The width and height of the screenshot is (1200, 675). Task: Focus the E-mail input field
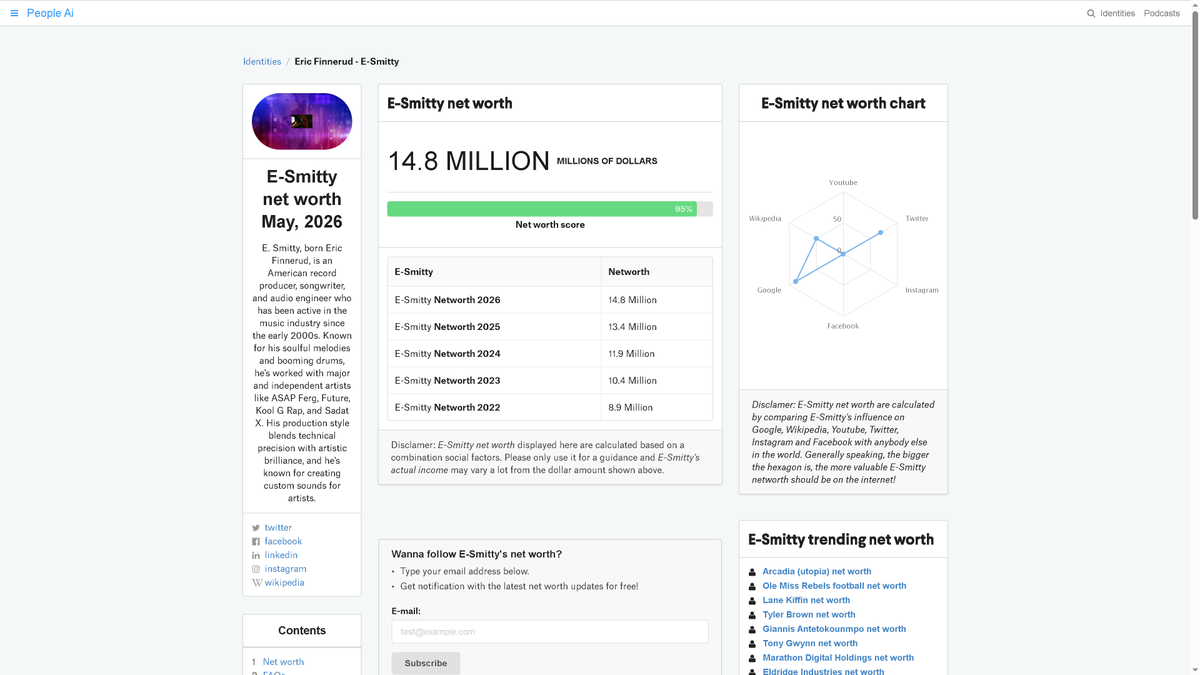(550, 631)
